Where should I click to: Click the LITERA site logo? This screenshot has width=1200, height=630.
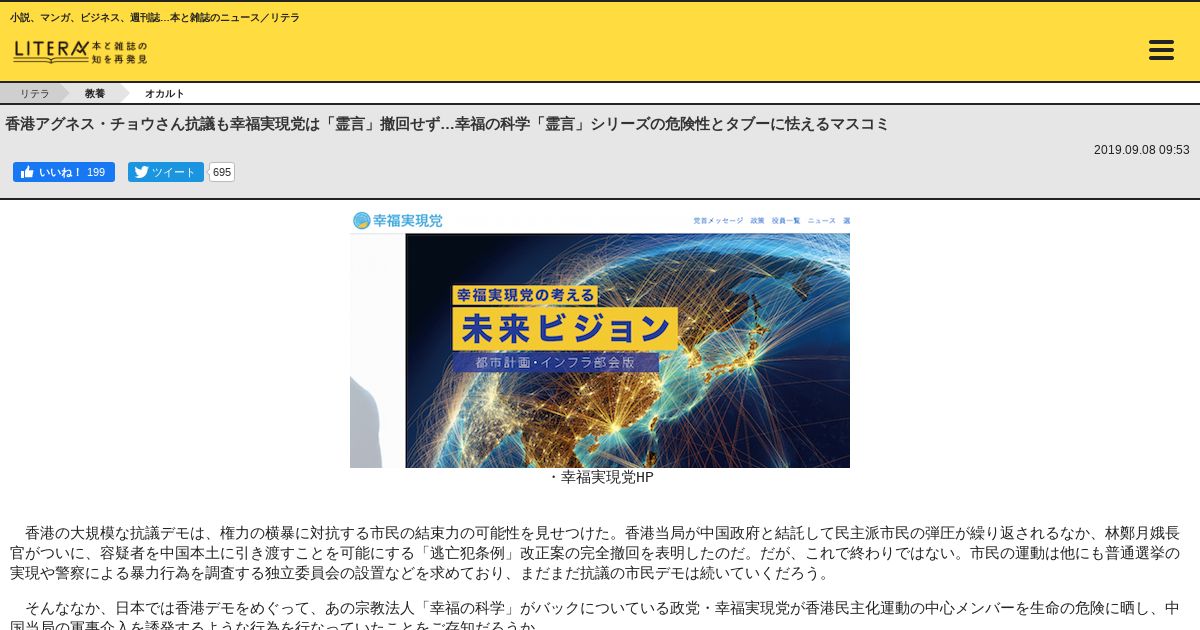tap(80, 50)
